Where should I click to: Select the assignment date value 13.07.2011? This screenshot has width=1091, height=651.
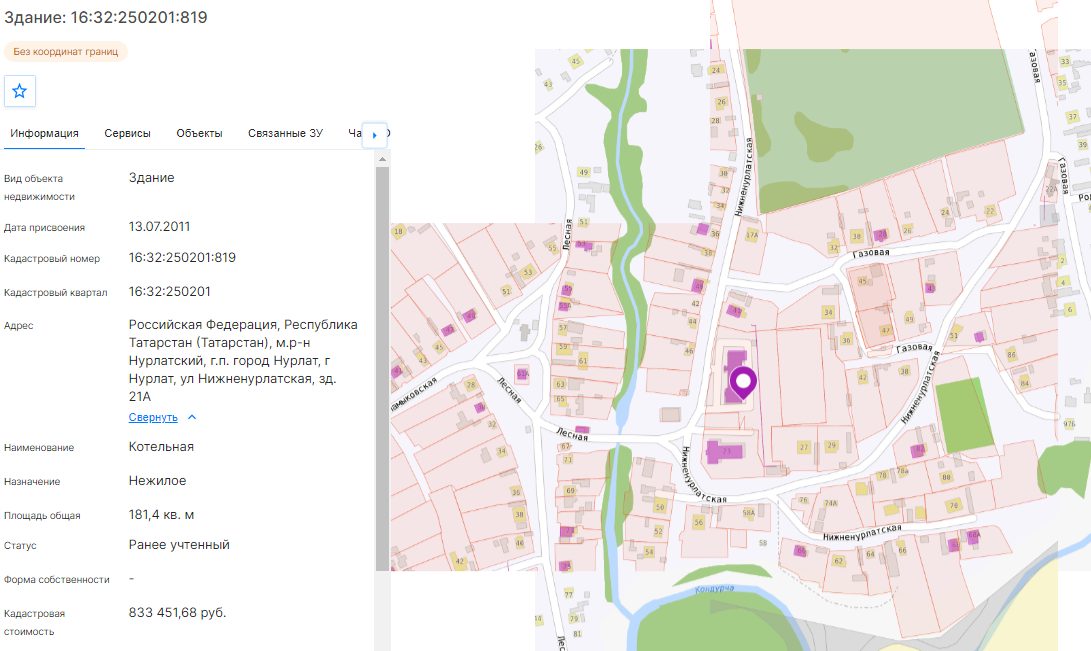[159, 227]
